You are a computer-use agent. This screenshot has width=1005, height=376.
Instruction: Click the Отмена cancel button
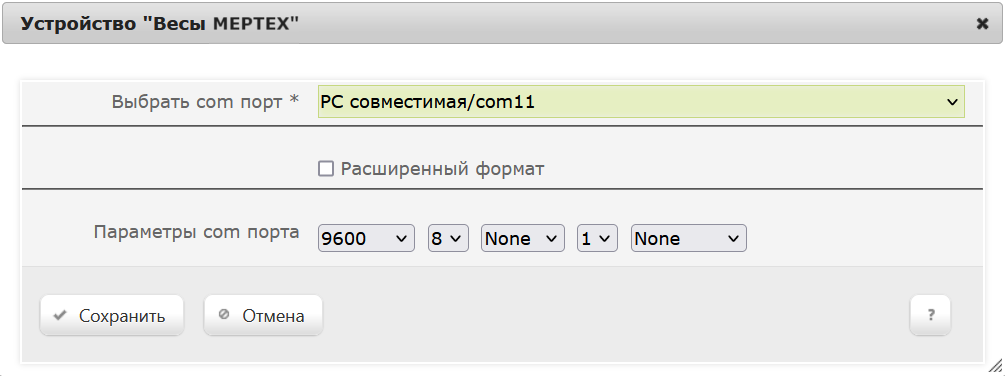263,315
